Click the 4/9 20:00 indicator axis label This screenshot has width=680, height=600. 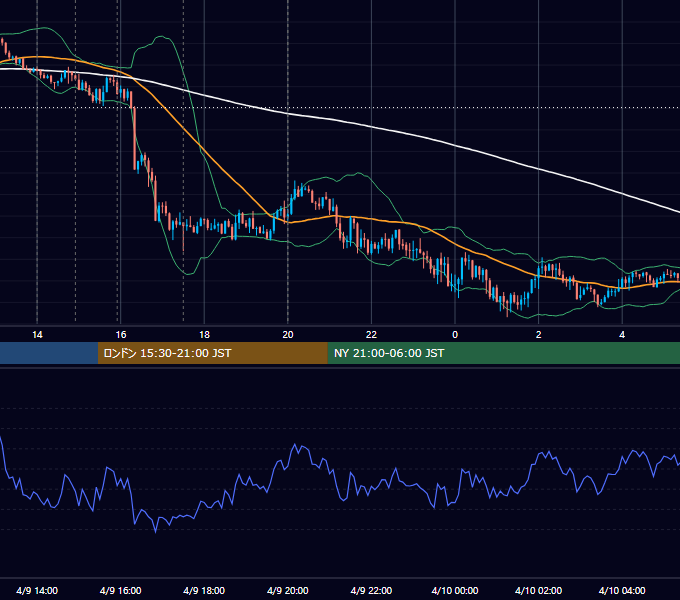pos(288,590)
